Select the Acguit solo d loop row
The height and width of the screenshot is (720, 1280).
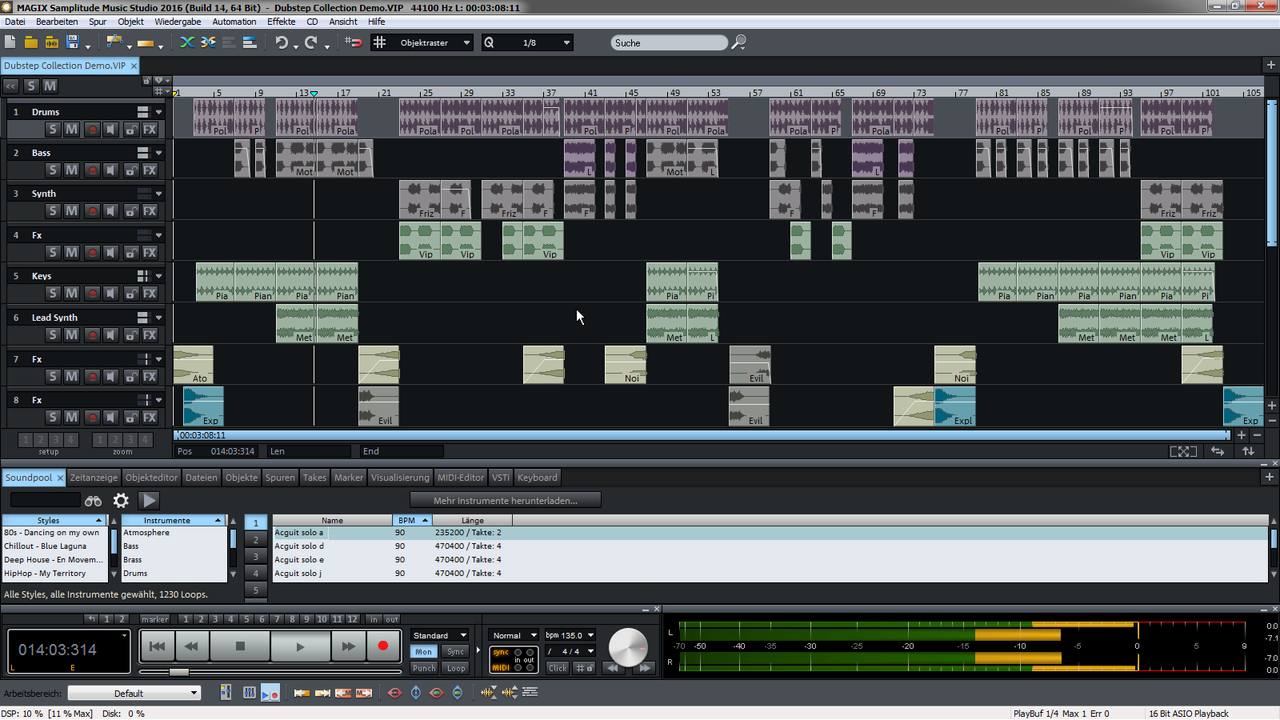(770, 546)
